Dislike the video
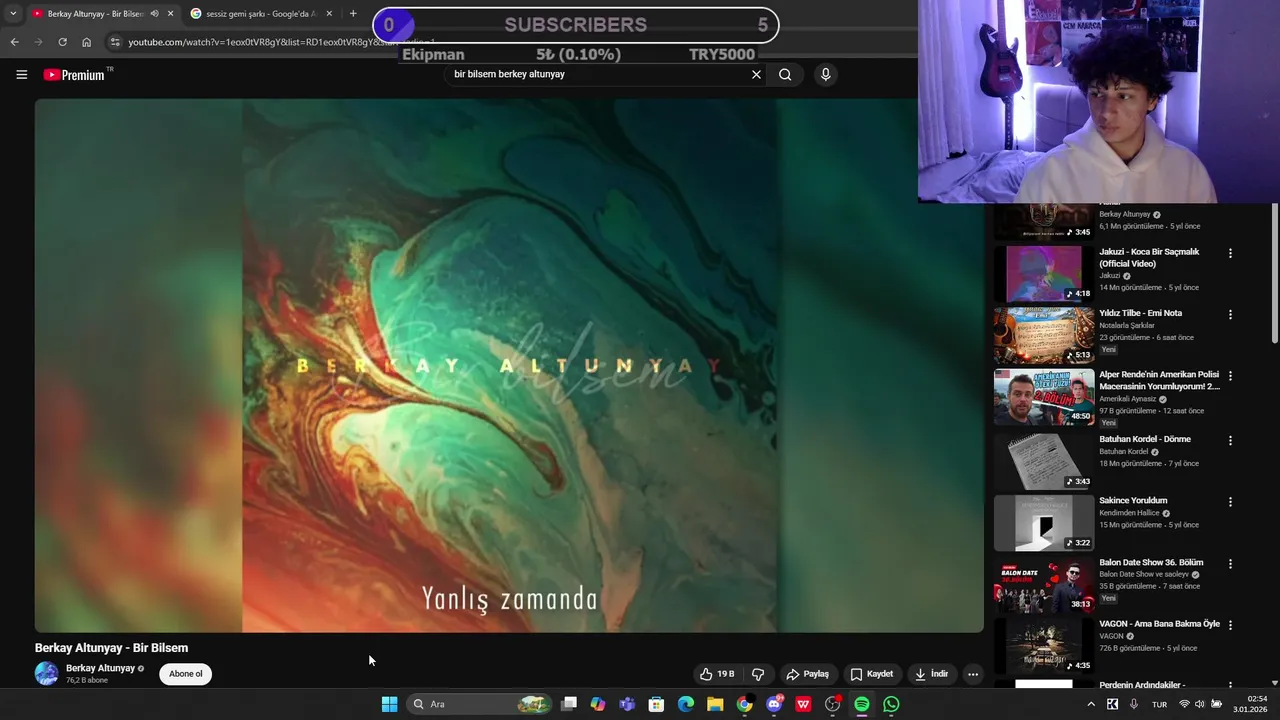Screen dimensions: 1280x720 click(x=758, y=674)
